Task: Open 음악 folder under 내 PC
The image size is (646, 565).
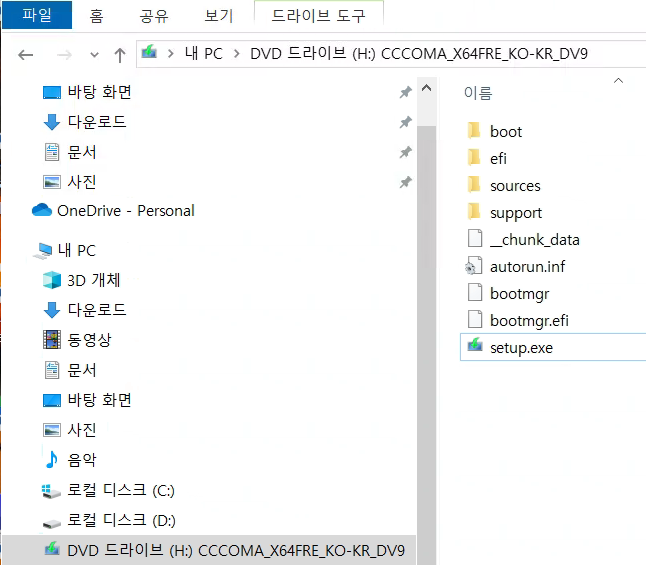Action: pos(82,460)
